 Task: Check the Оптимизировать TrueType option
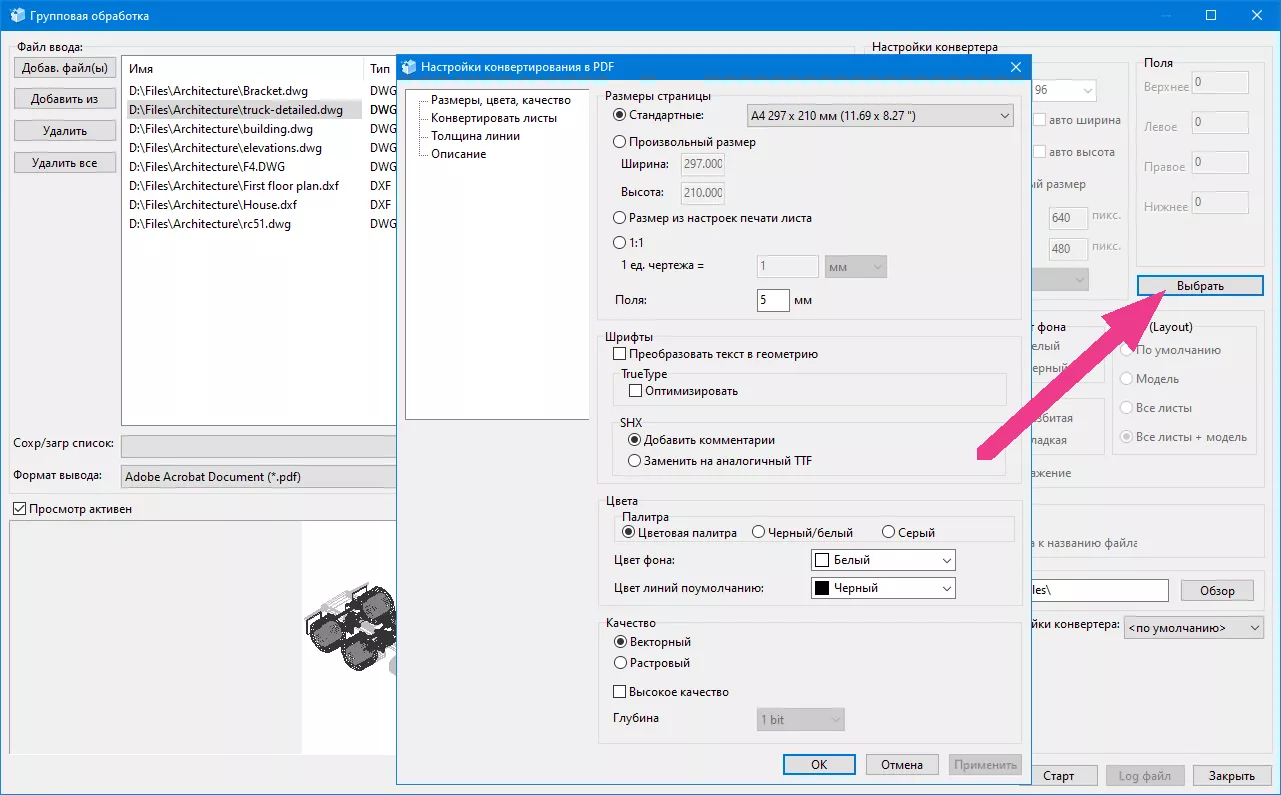point(635,391)
